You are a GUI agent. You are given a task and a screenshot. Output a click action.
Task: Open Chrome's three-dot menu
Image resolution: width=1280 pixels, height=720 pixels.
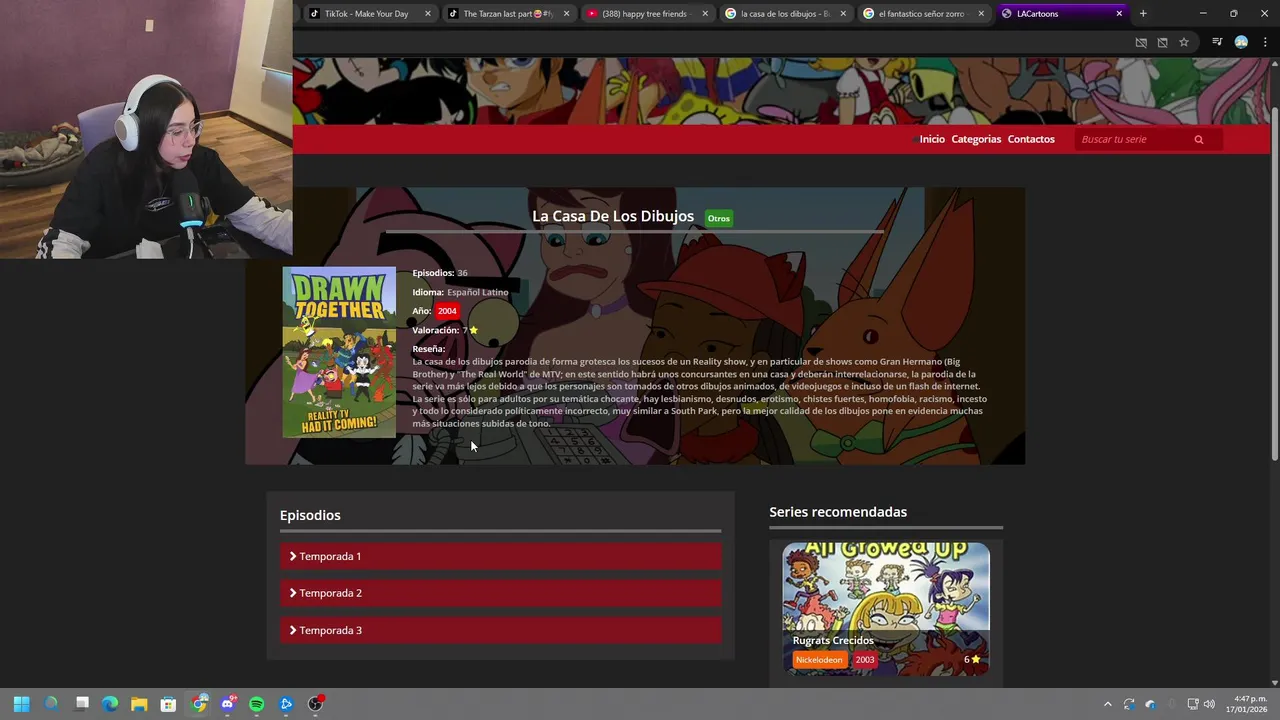(x=1265, y=42)
